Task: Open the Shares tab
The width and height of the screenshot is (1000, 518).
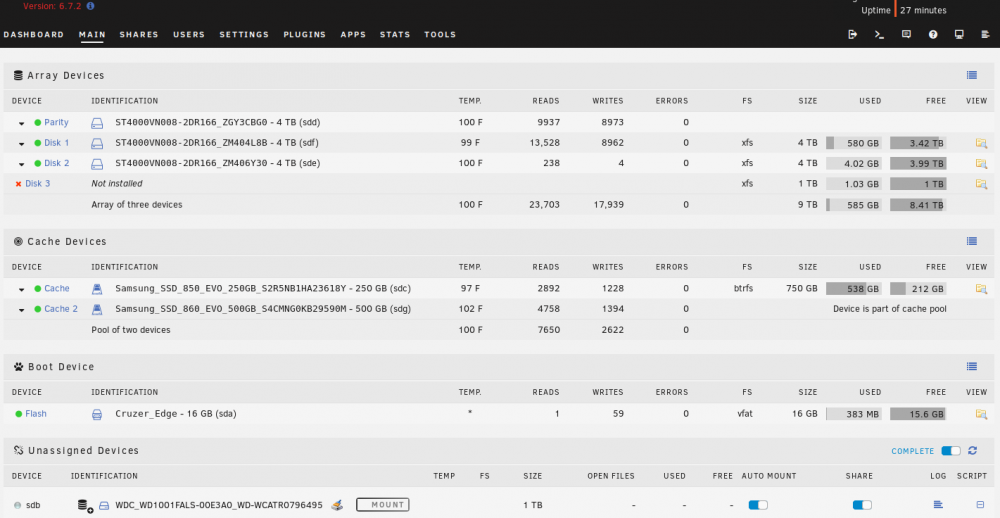Action: [139, 34]
